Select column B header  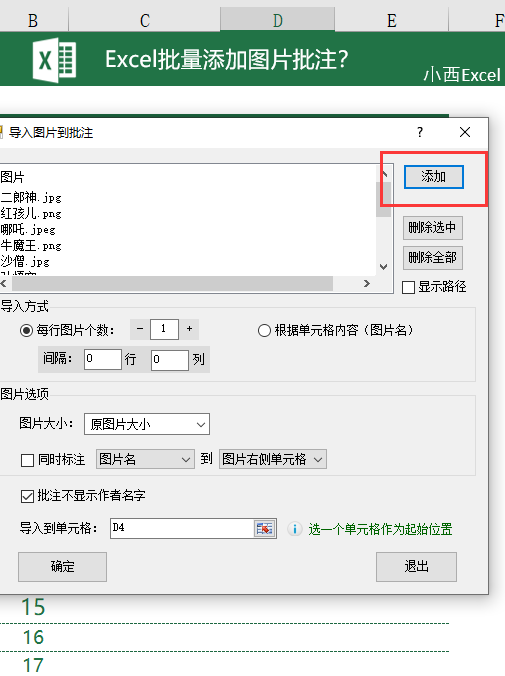[x=33, y=20]
